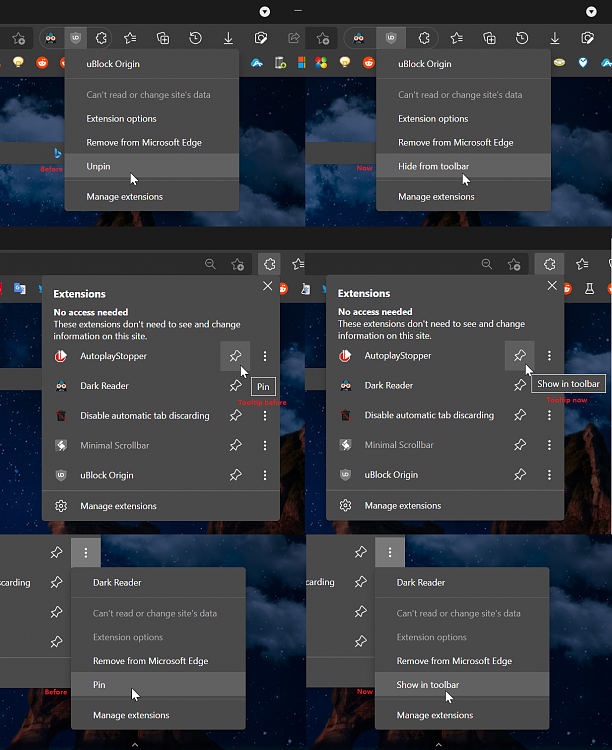Open Downloads icon in toolbar above Hide from toolbar menu

coord(555,38)
